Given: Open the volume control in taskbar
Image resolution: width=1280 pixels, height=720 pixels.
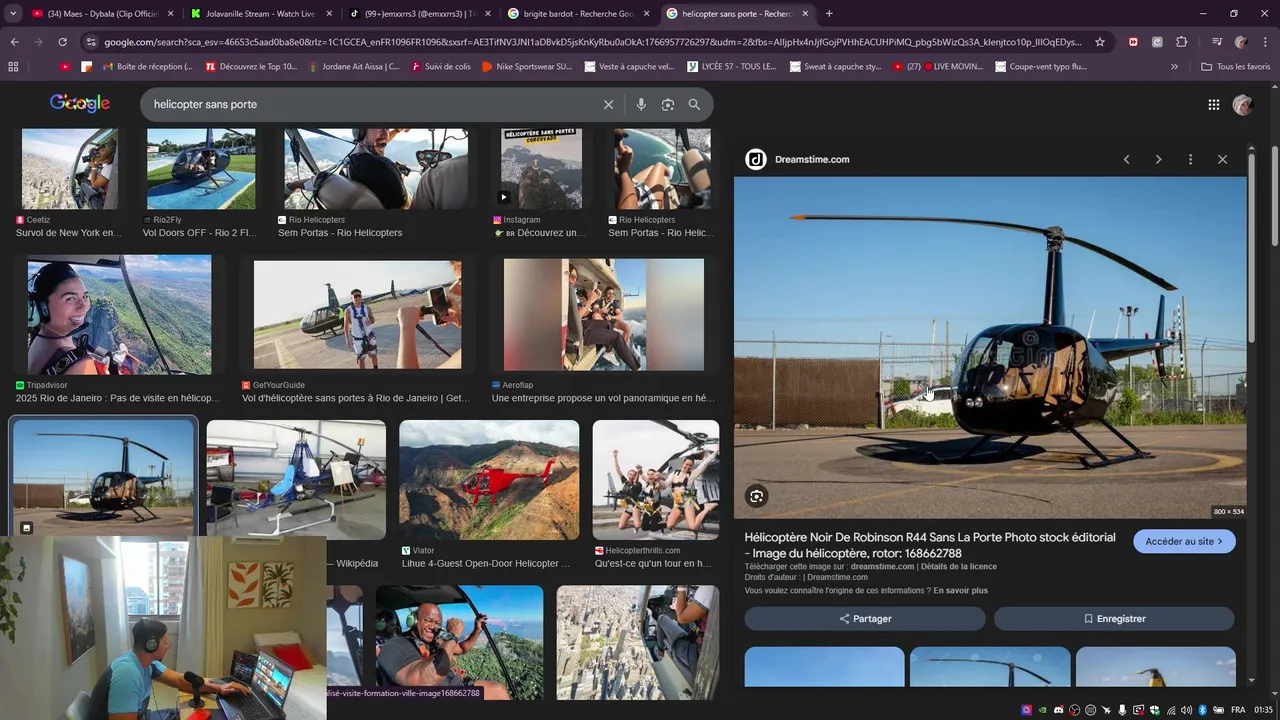Looking at the screenshot, I should click(x=1187, y=710).
